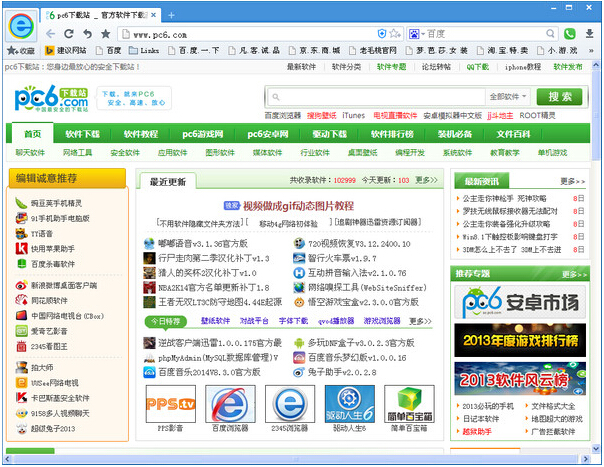Click 更多>> in the 最新资讯 panel
The height and width of the screenshot is (467, 604).
572,181
